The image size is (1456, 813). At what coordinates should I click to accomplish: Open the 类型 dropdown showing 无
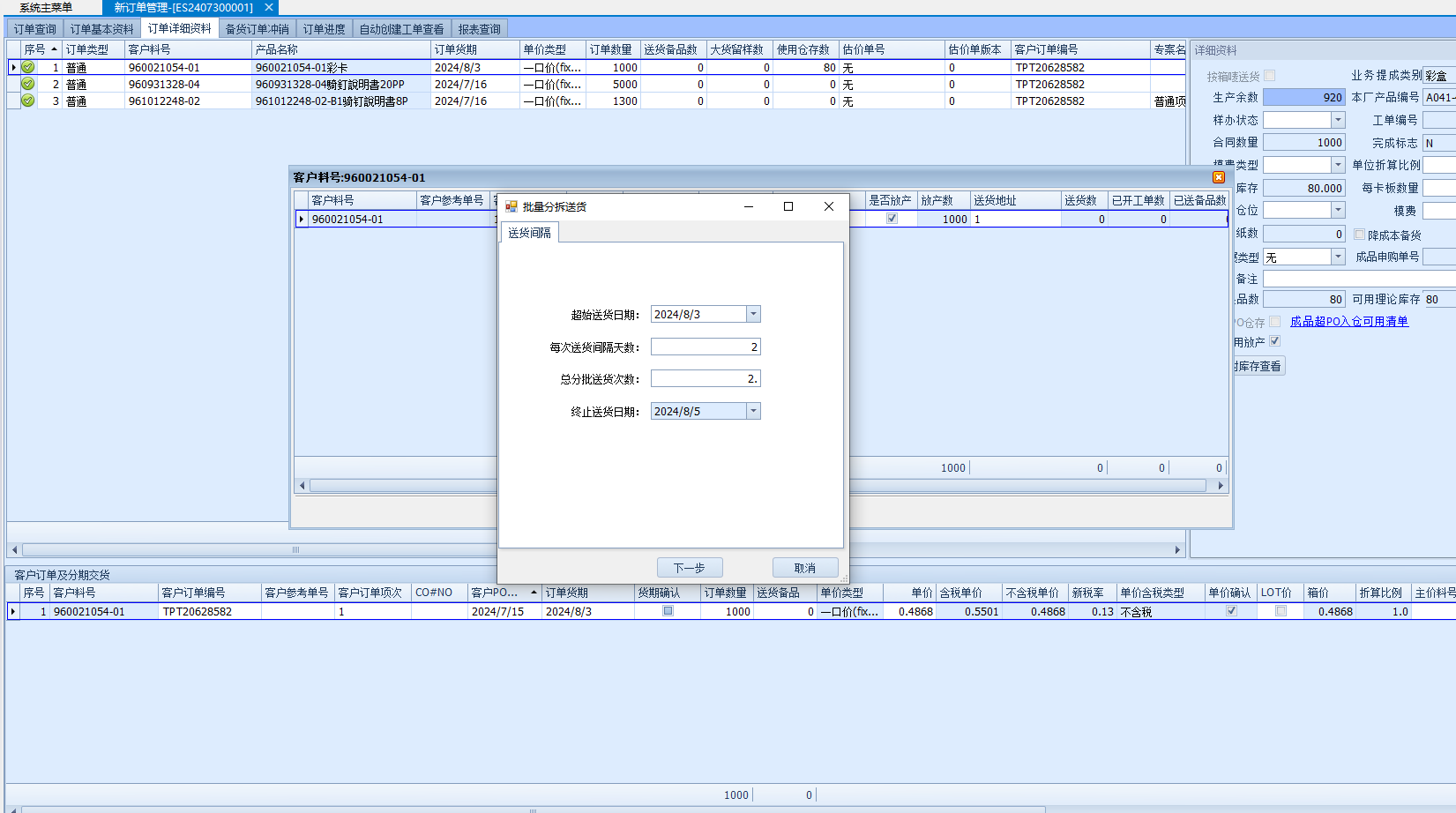pos(1338,257)
